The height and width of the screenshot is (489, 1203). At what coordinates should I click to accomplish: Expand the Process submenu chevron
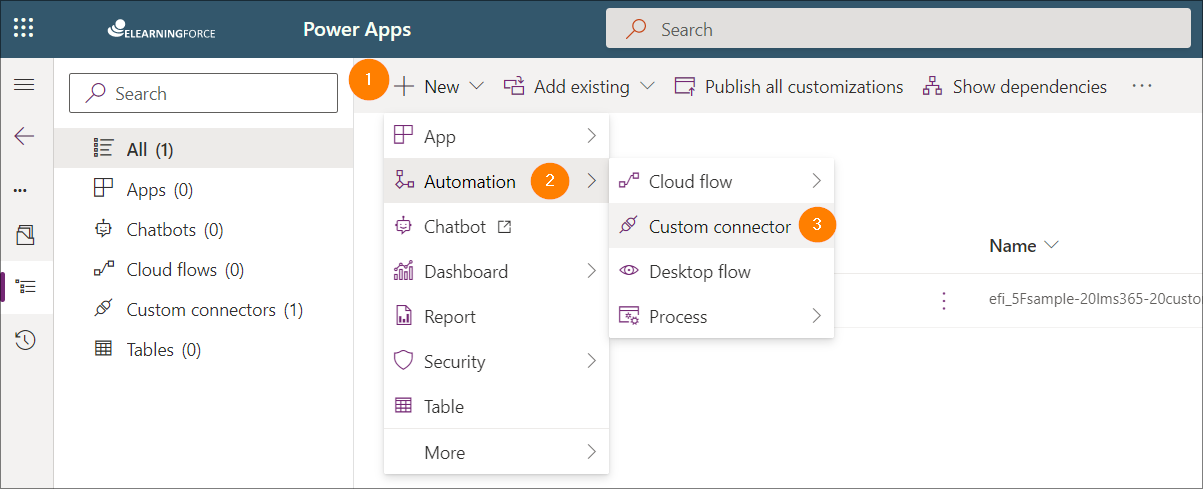tap(817, 316)
